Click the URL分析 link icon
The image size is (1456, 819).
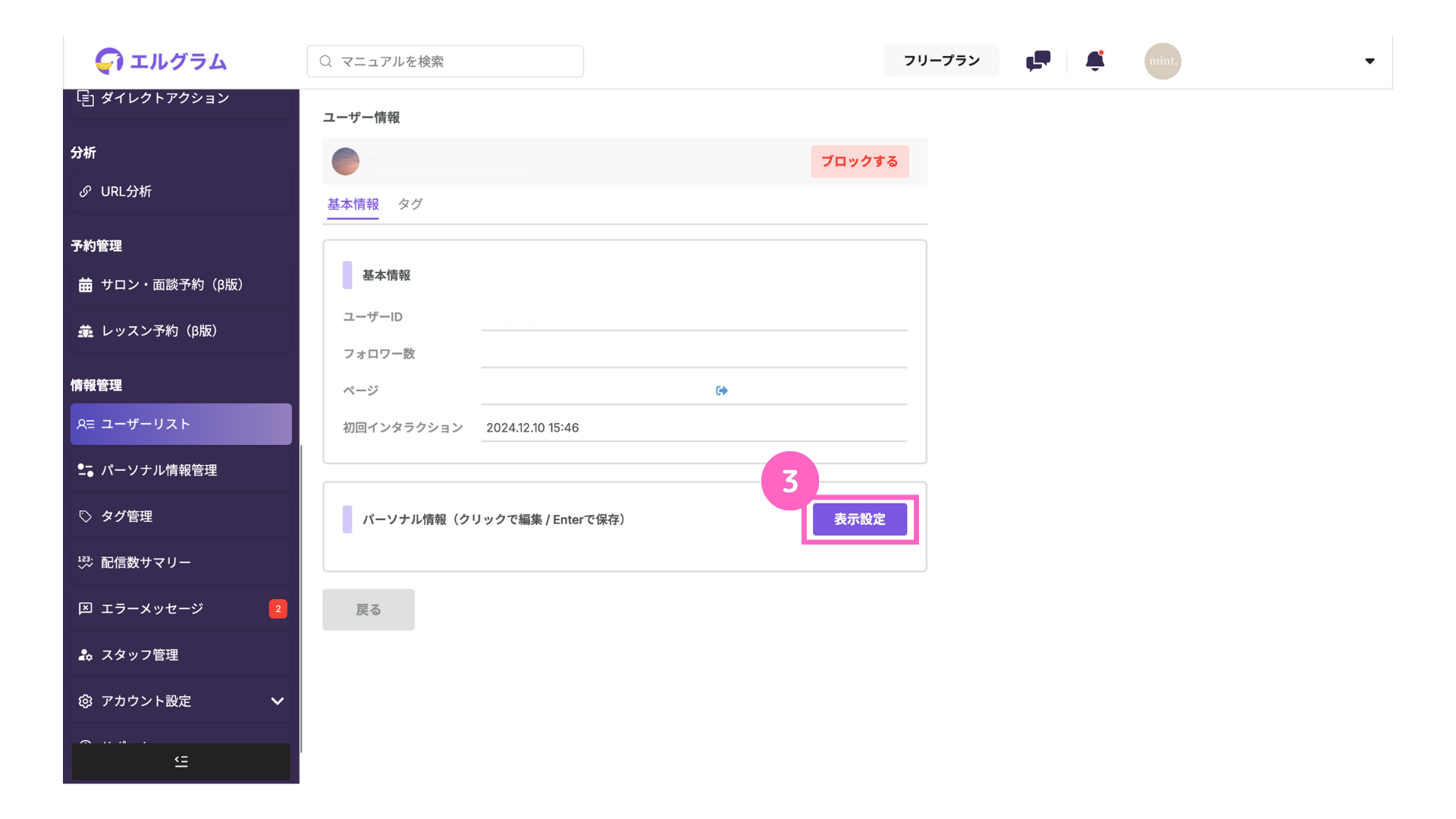click(86, 192)
